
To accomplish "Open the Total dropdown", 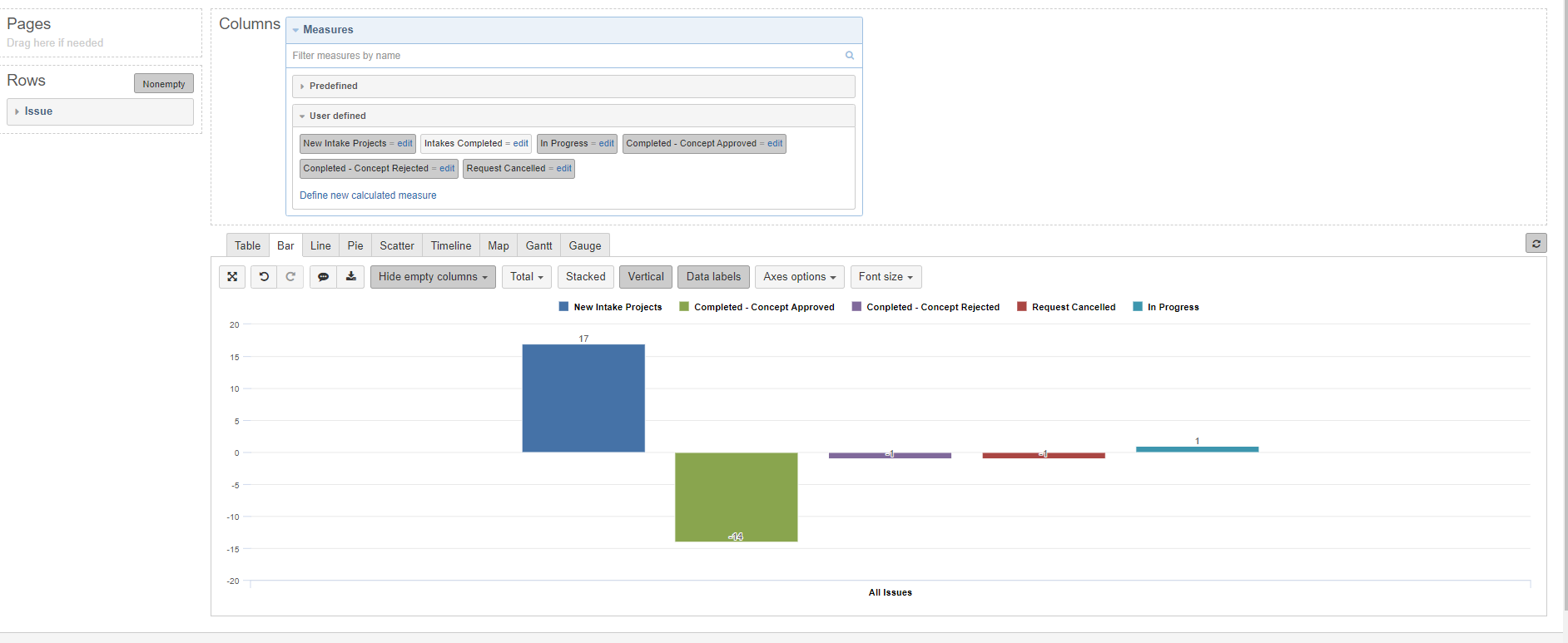I will click(x=528, y=277).
